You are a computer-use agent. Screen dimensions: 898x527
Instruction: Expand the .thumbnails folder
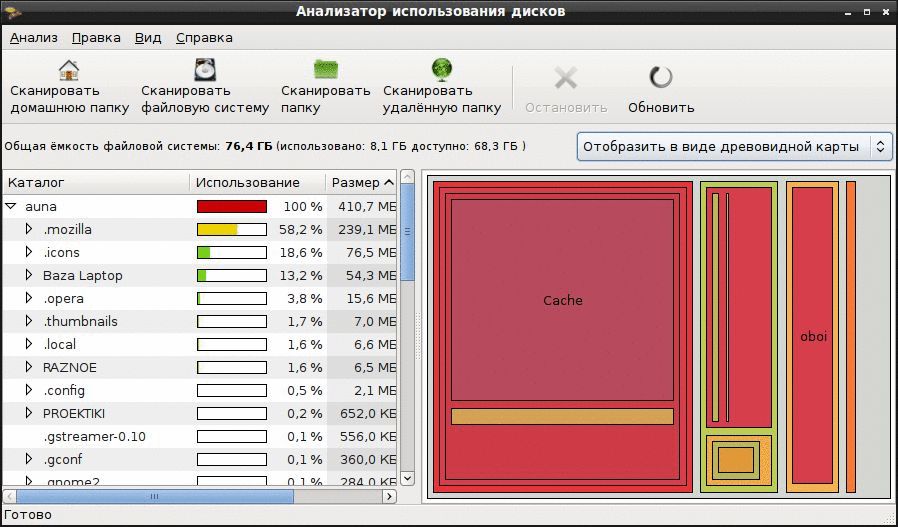pos(29,321)
